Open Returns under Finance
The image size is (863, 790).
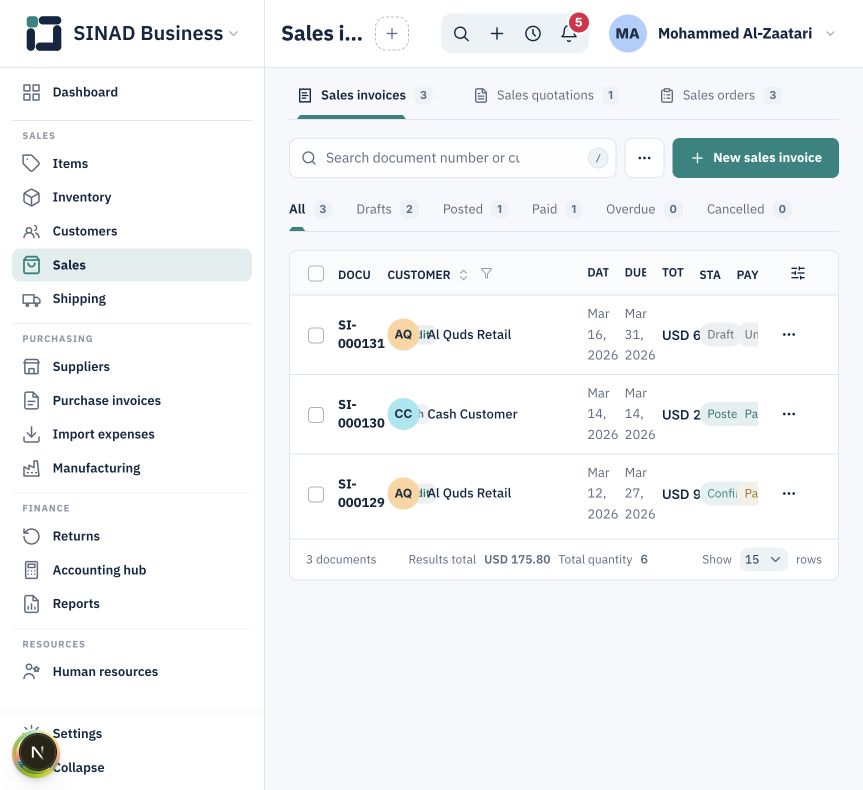tap(132, 536)
